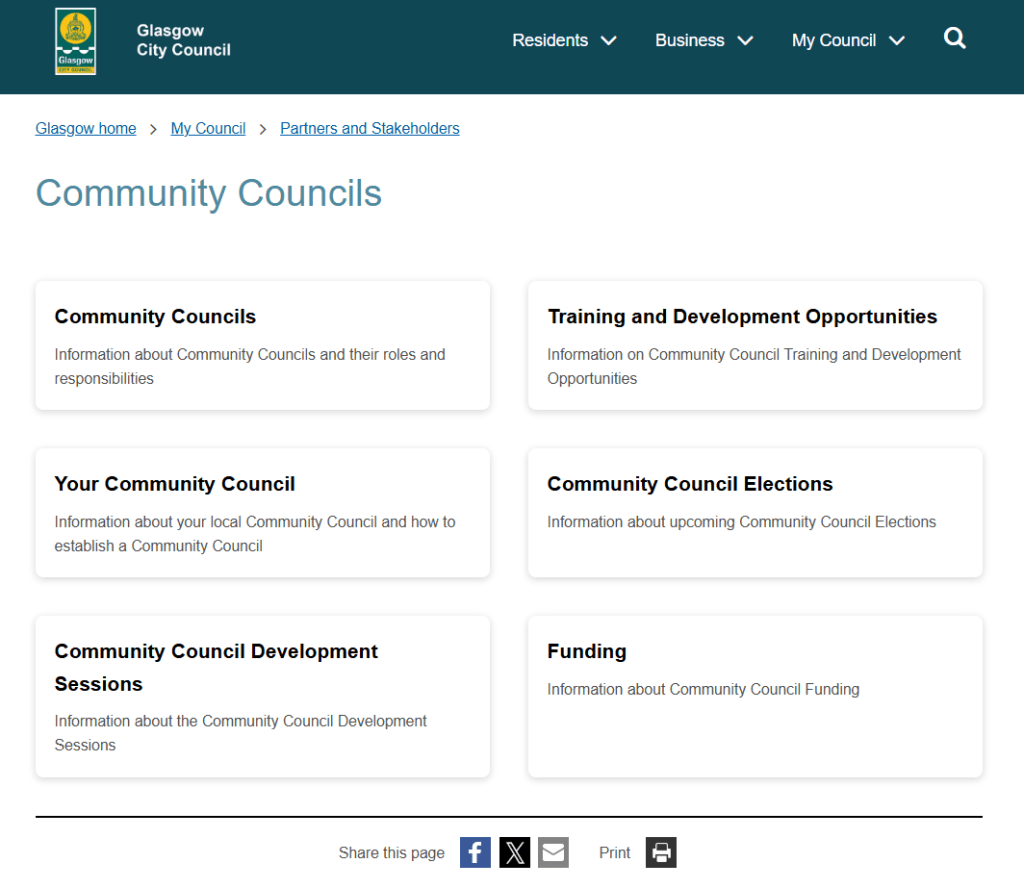Viewport: 1024px width, 889px height.
Task: Share page by email envelope icon
Action: (553, 852)
